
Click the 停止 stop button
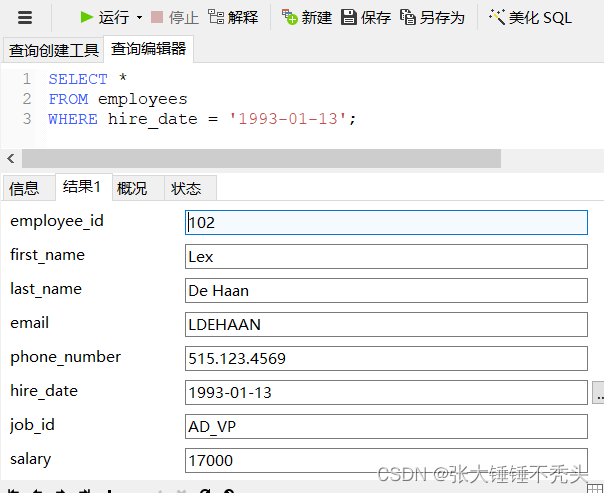[174, 17]
